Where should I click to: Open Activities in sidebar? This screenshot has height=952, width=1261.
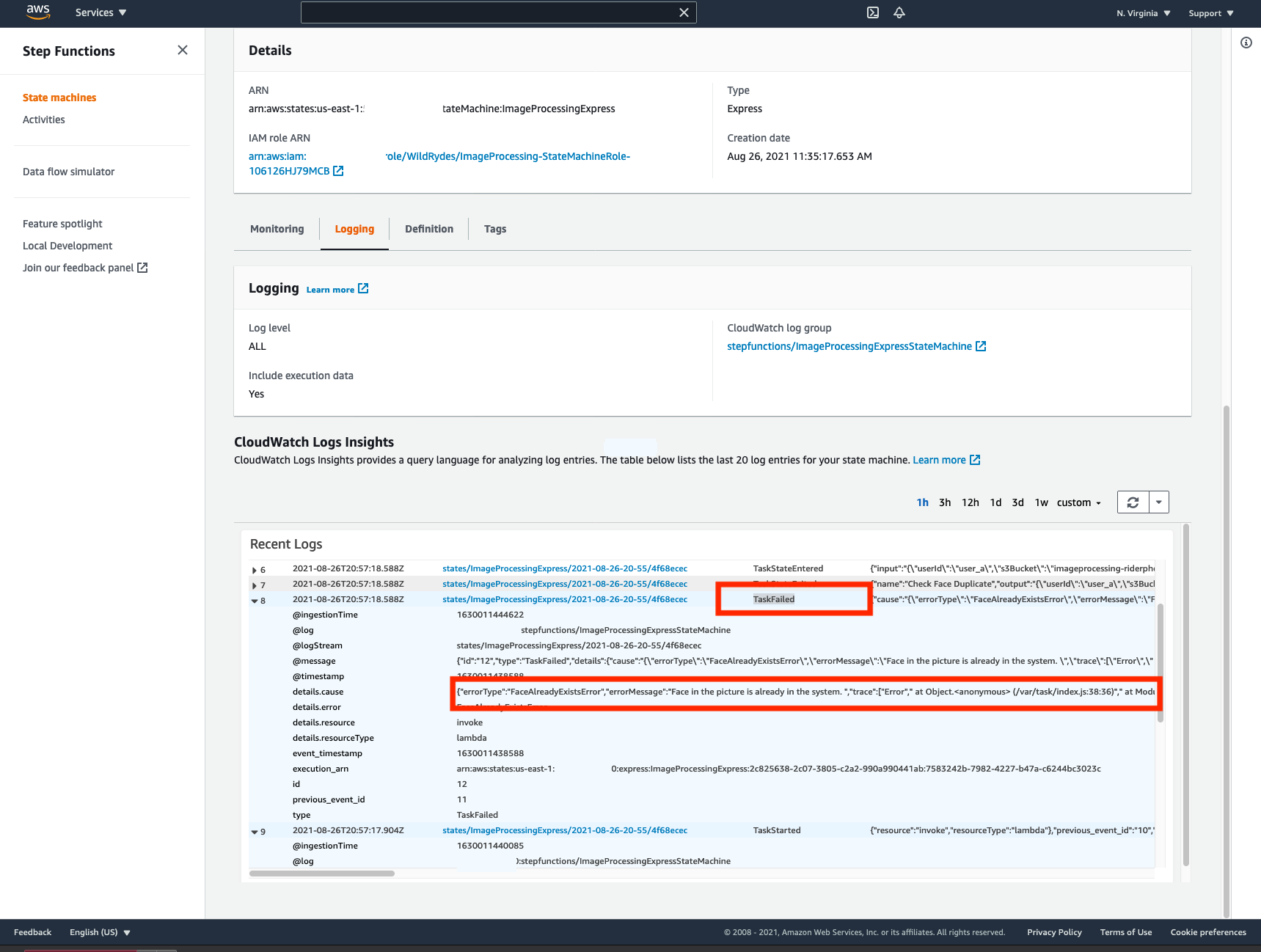[44, 120]
